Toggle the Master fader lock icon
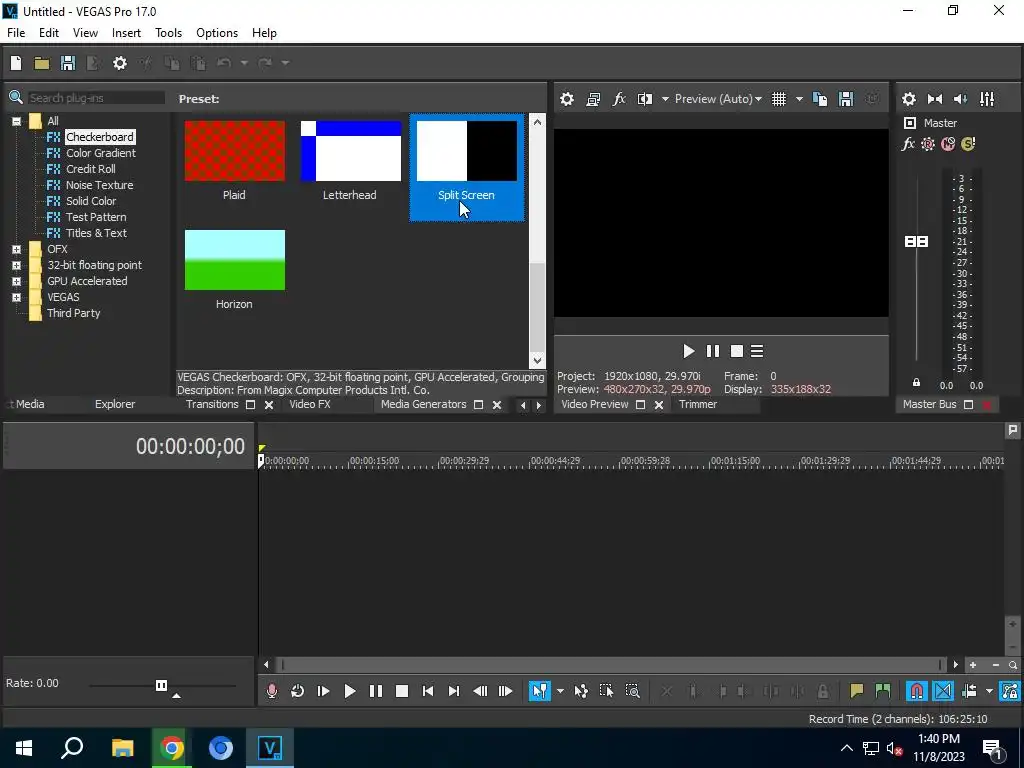This screenshot has height=768, width=1024. point(916,383)
